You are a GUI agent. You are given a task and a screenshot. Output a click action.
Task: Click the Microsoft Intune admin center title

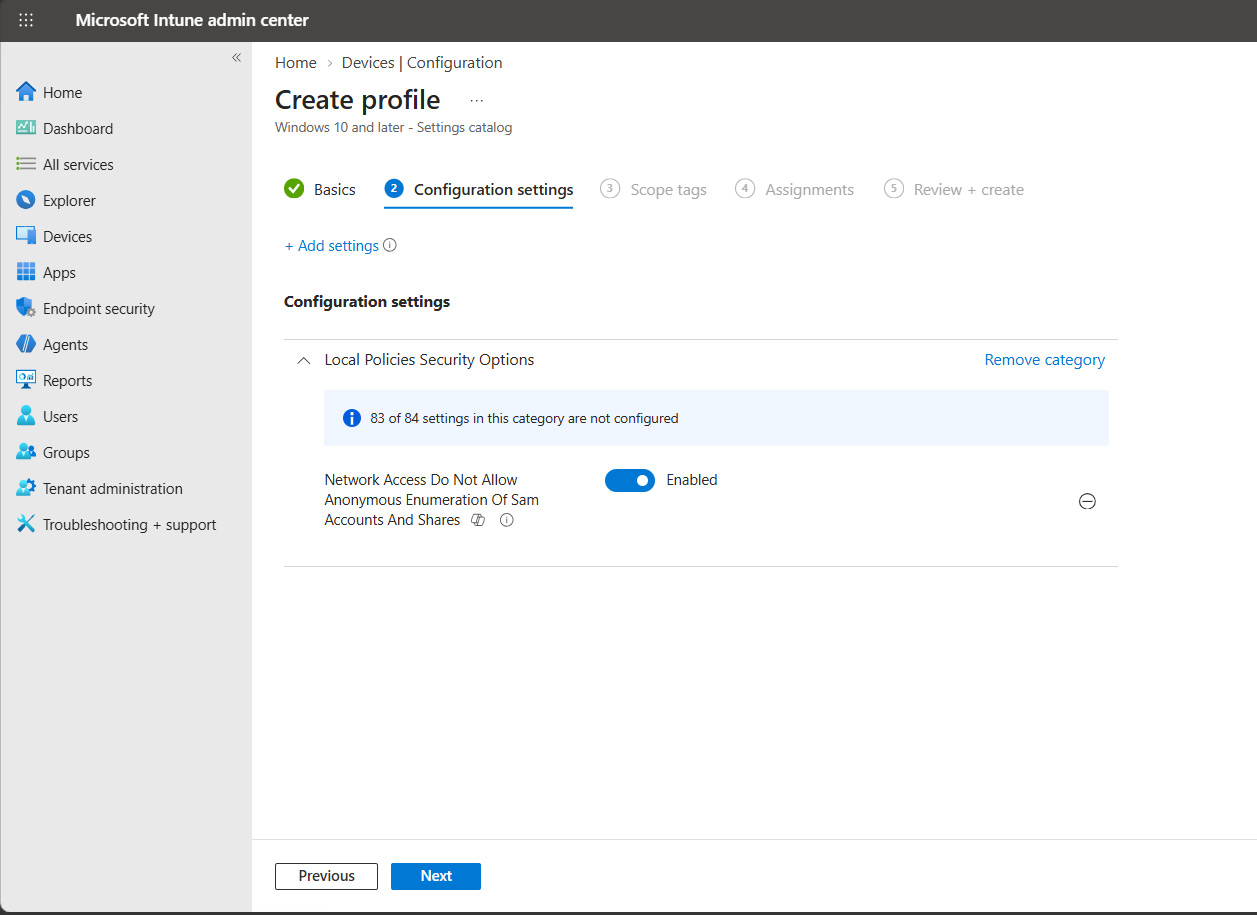click(192, 20)
